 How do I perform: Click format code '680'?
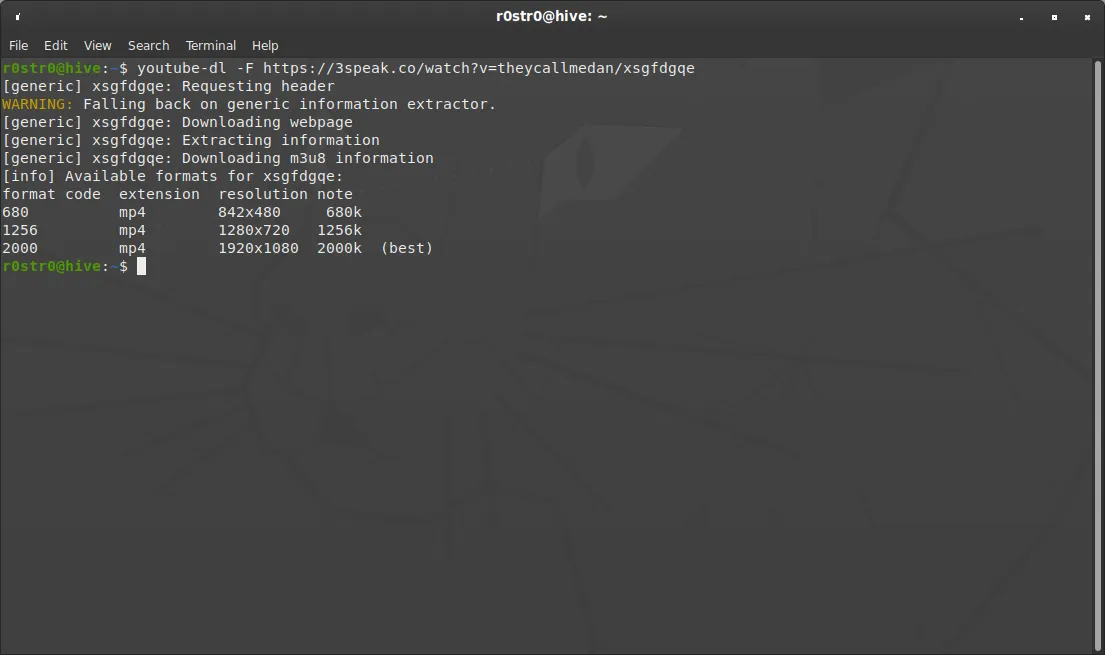tap(16, 212)
